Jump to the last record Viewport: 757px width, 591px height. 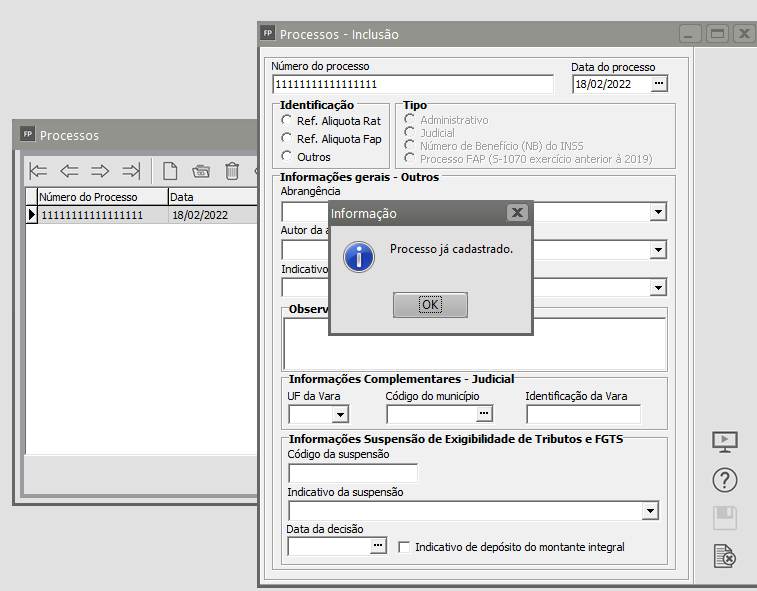coord(131,170)
